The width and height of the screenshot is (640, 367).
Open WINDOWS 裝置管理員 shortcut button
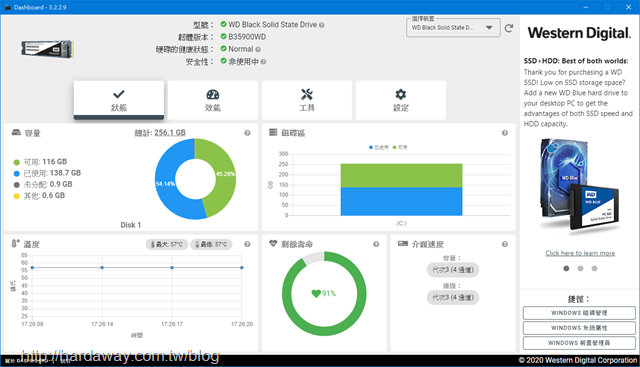(579, 343)
